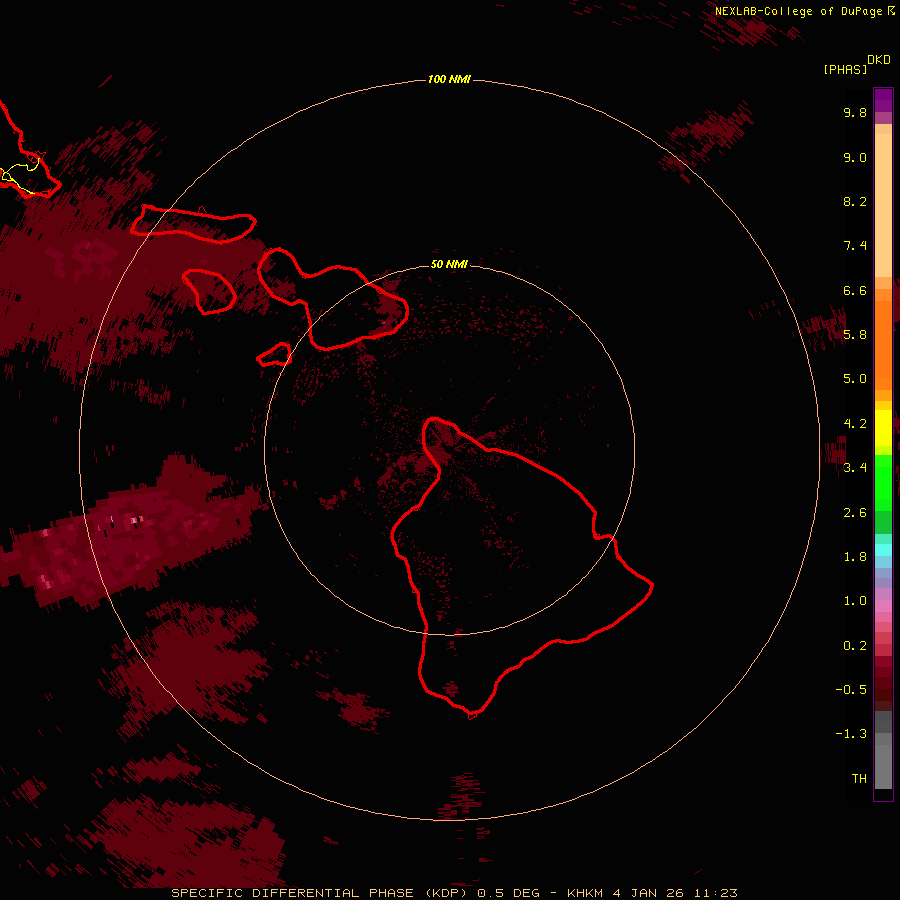Screen dimensions: 900x900
Task: Select the 9.8 scale value
Action: pyautogui.click(x=855, y=112)
